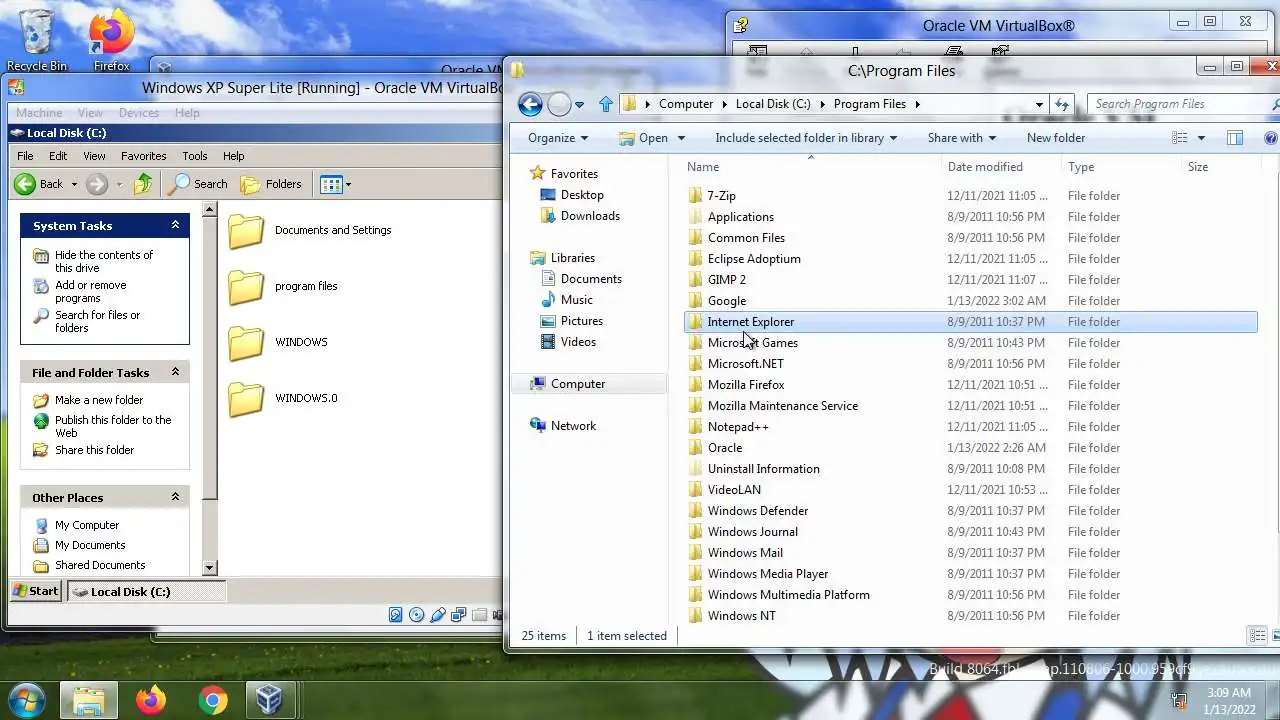Click Share this folder link
This screenshot has height=720, width=1280.
(x=94, y=450)
